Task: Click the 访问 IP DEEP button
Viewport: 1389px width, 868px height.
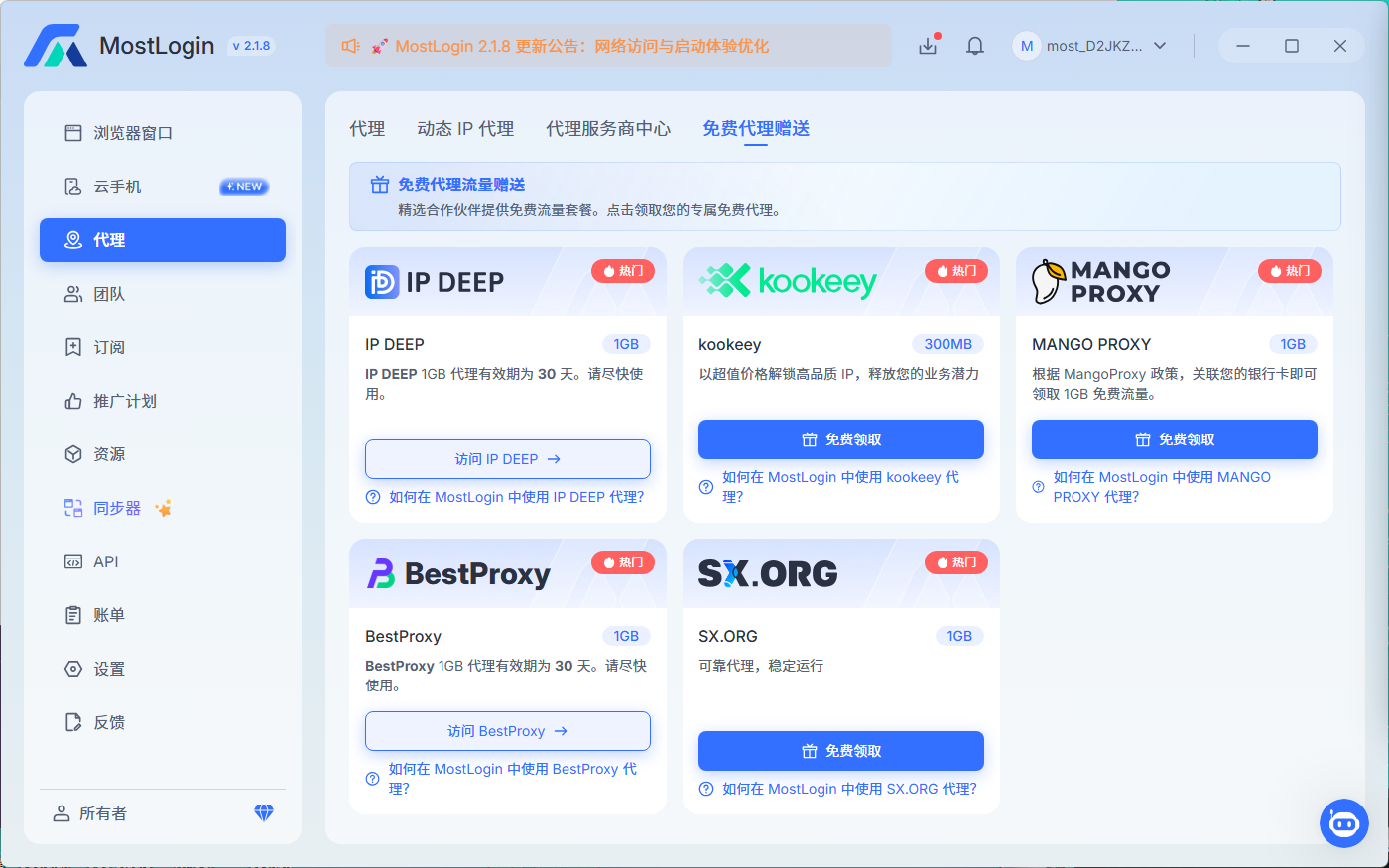Action: coord(508,459)
